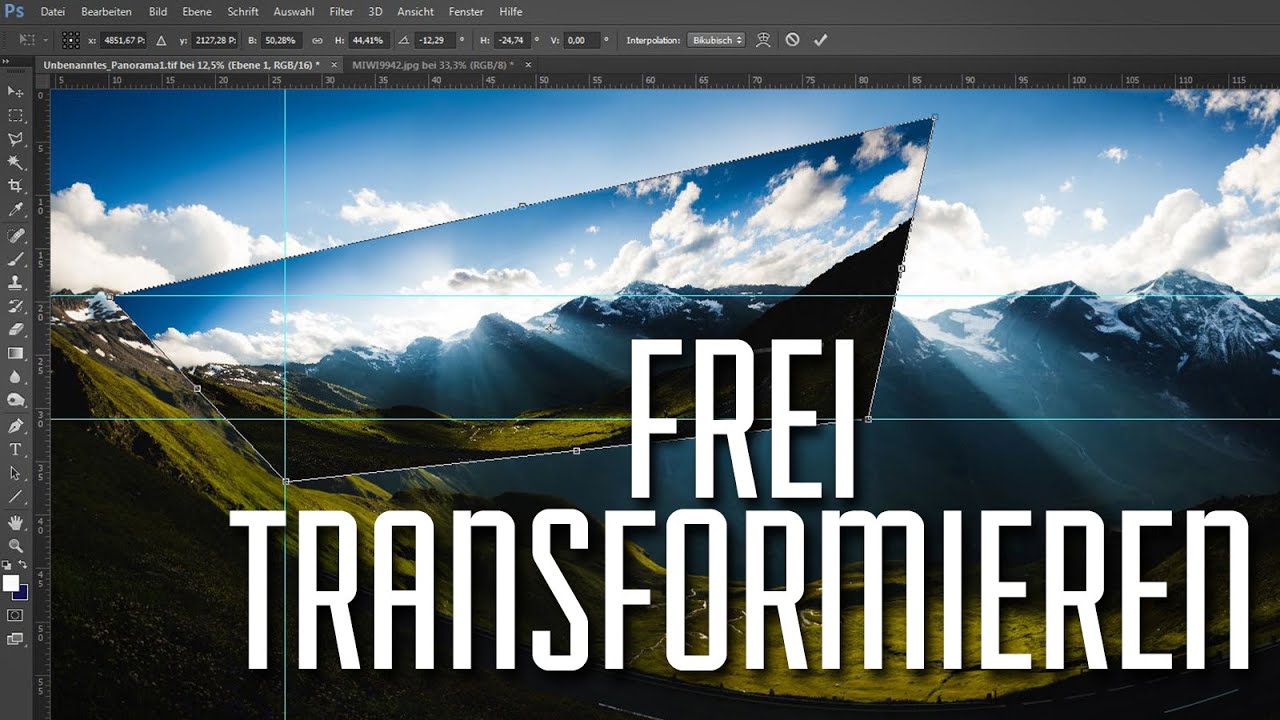The width and height of the screenshot is (1280, 720).
Task: Select the Clone Stamp tool
Action: [x=15, y=282]
